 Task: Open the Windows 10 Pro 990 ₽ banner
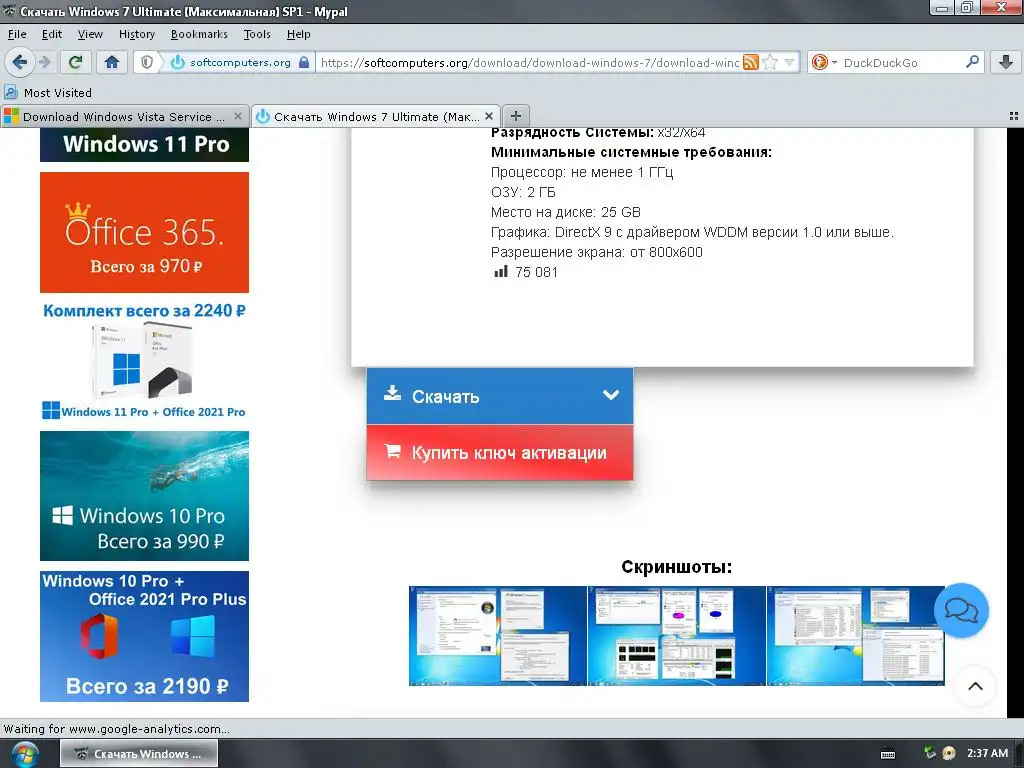point(144,496)
